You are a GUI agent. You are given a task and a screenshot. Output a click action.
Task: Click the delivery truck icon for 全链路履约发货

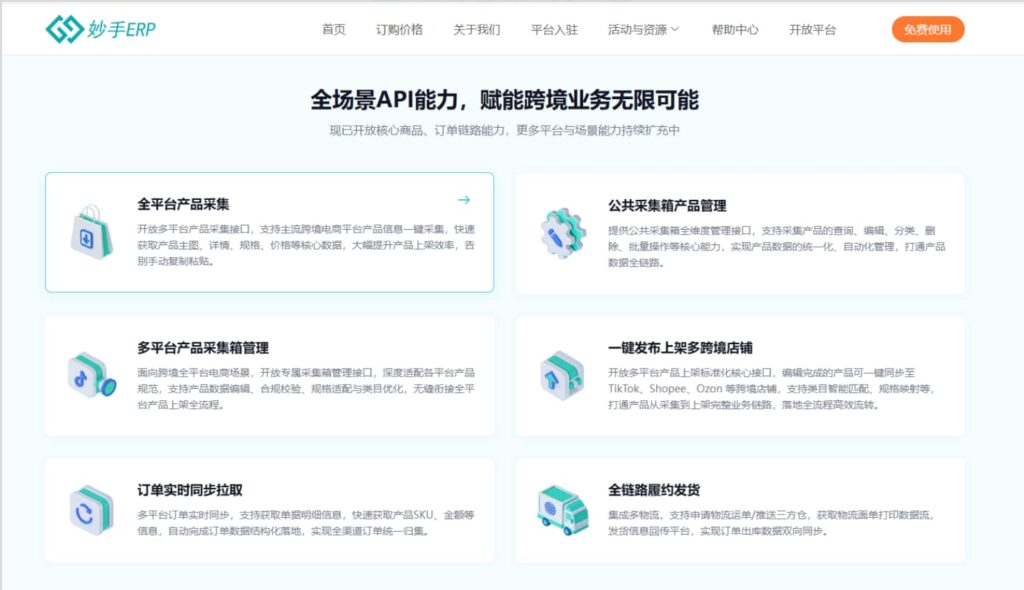(562, 510)
